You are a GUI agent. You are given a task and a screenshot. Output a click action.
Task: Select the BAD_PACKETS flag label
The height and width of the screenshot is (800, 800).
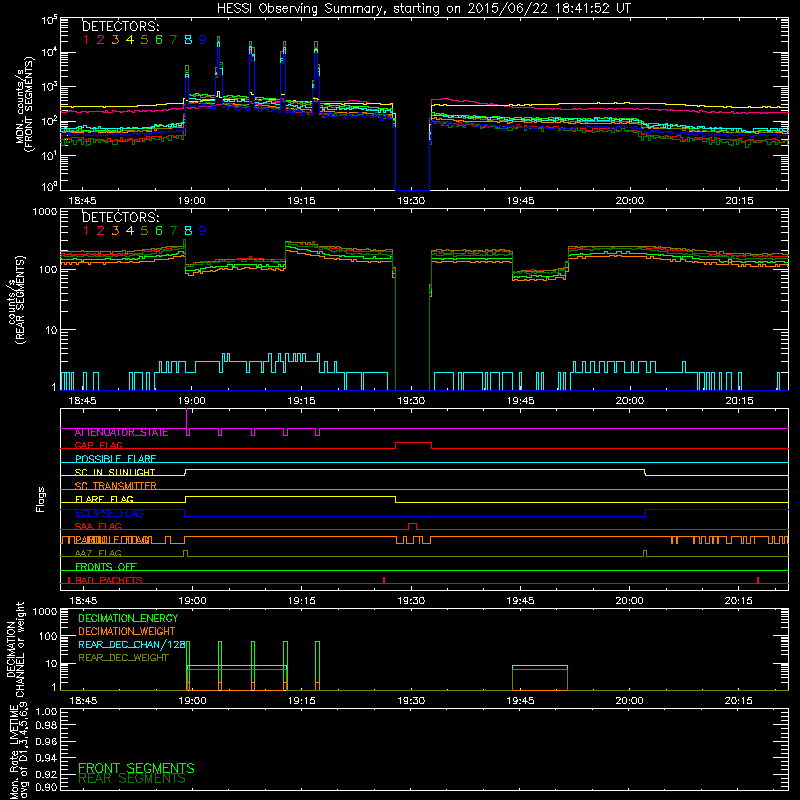(109, 581)
